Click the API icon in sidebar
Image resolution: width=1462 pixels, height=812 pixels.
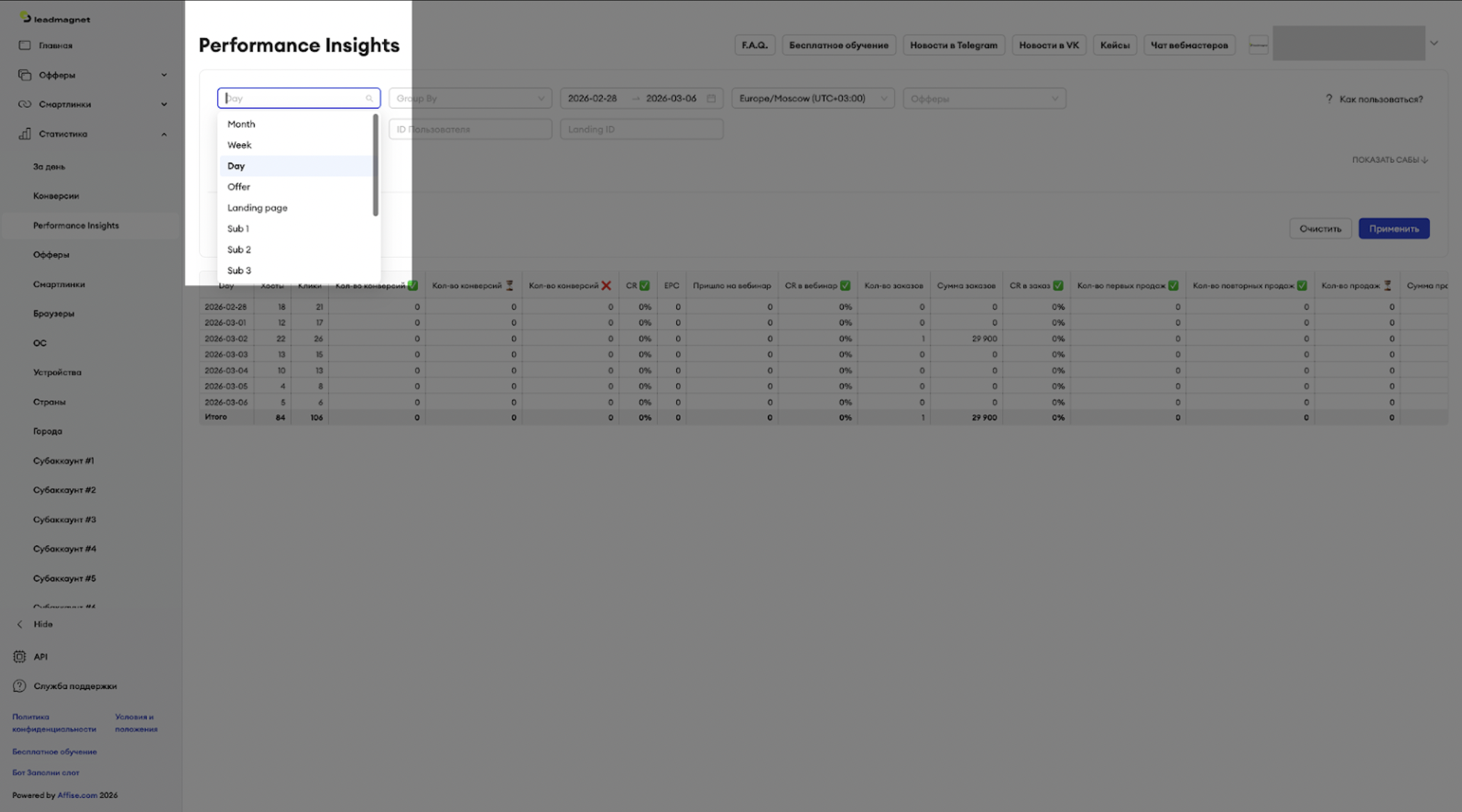pyautogui.click(x=19, y=656)
